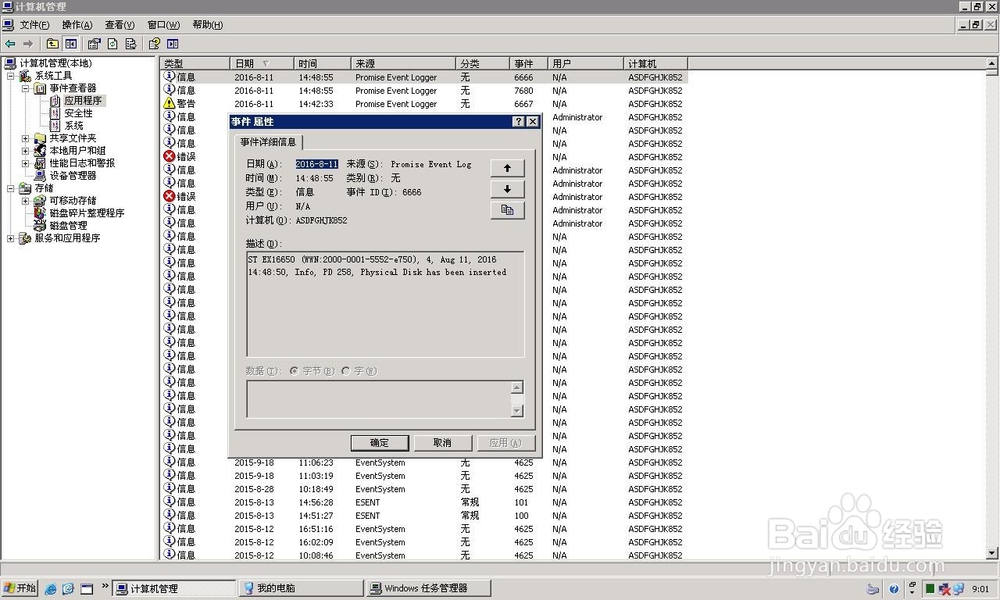Open the Help toolbar icon
1000x600 pixels.
[x=154, y=44]
